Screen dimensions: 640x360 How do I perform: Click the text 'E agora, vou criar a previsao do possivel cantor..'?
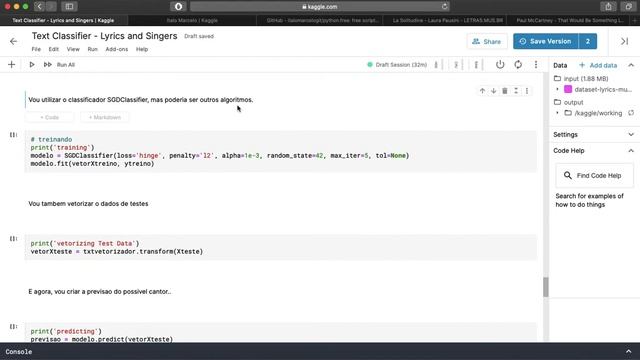(100, 291)
